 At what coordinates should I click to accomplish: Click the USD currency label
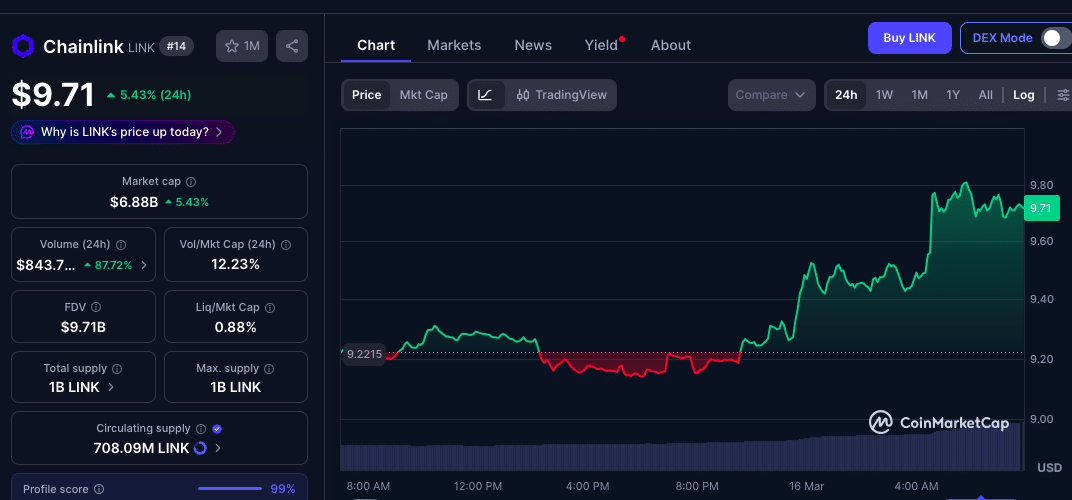1049,468
